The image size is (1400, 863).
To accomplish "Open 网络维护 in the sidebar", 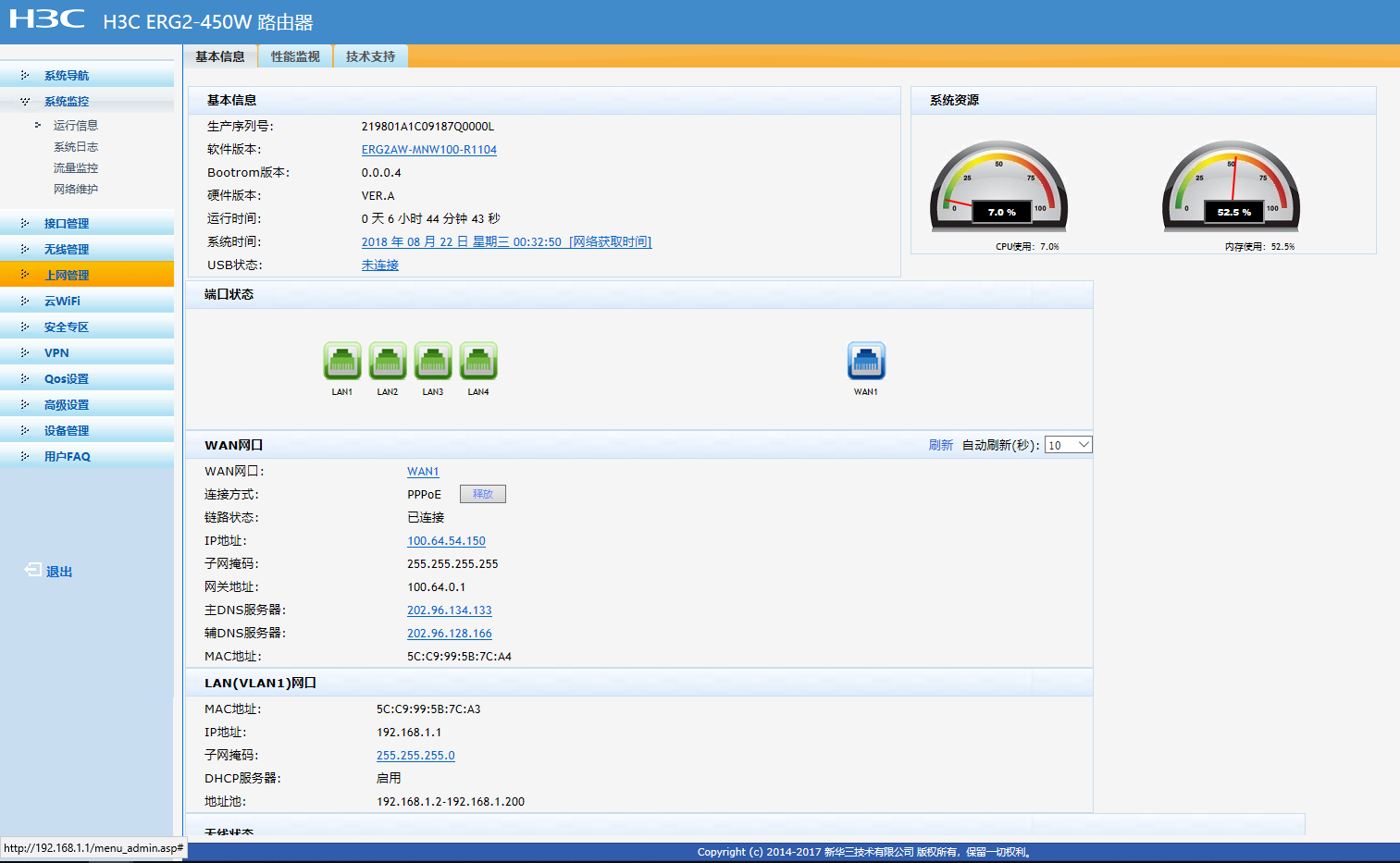I will tap(76, 189).
